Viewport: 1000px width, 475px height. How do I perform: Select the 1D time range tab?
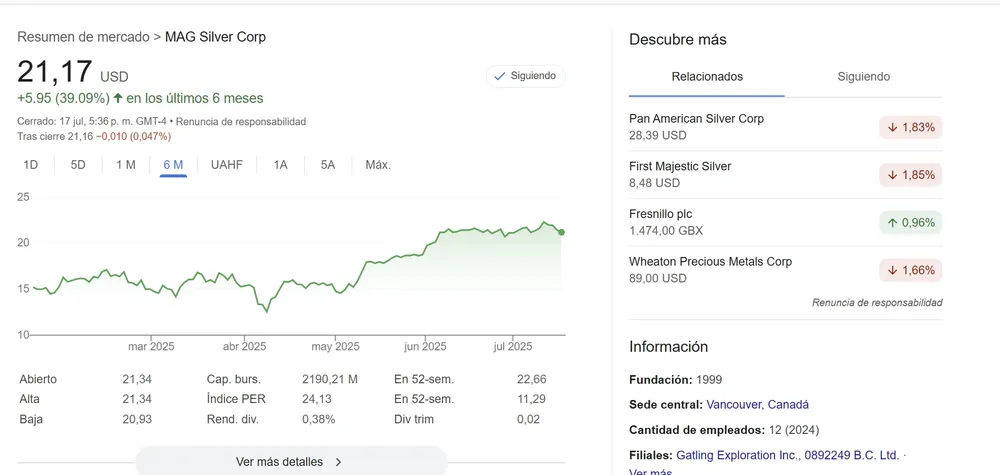[x=31, y=165]
